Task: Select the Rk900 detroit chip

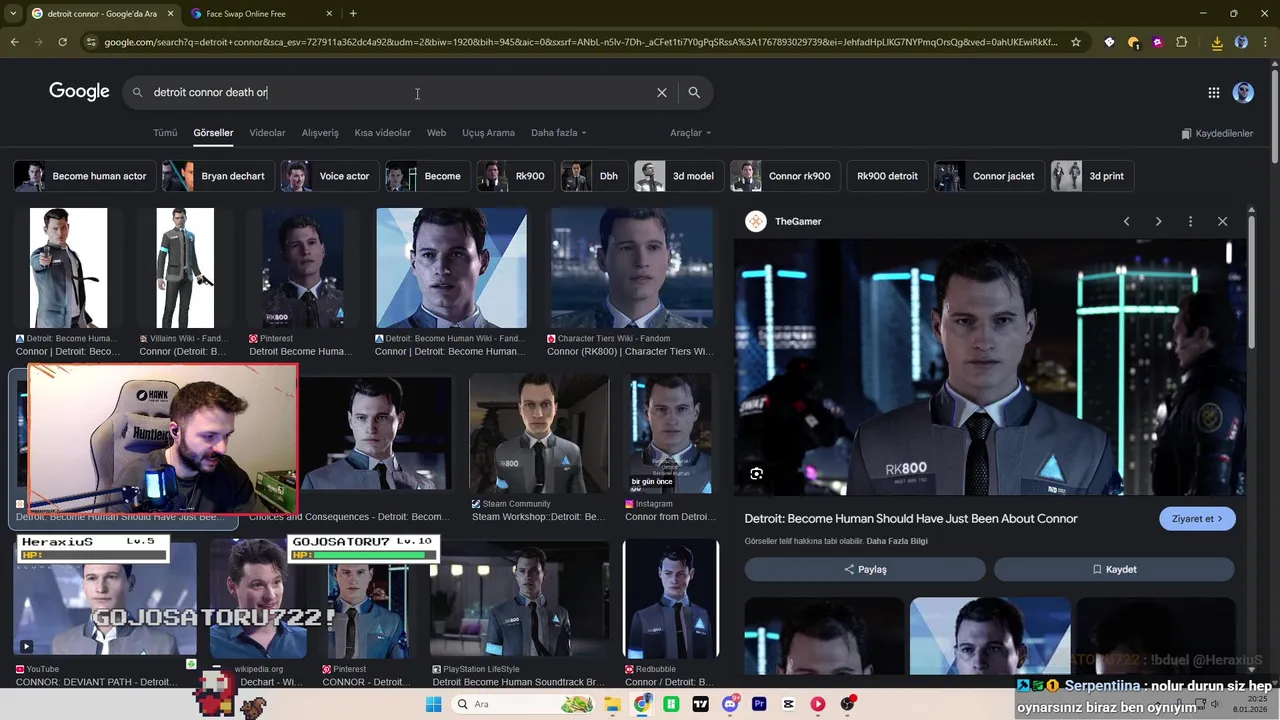Action: (x=887, y=176)
